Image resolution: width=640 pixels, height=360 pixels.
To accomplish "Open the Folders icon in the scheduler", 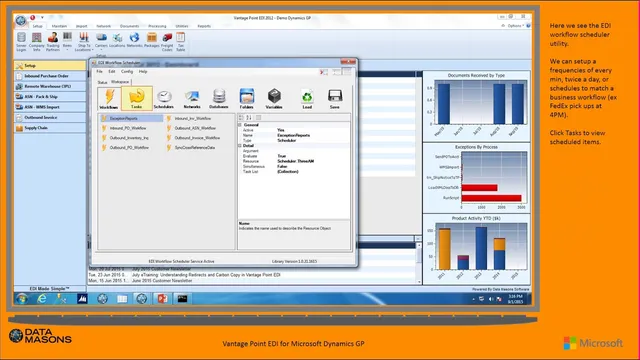I will [247, 99].
